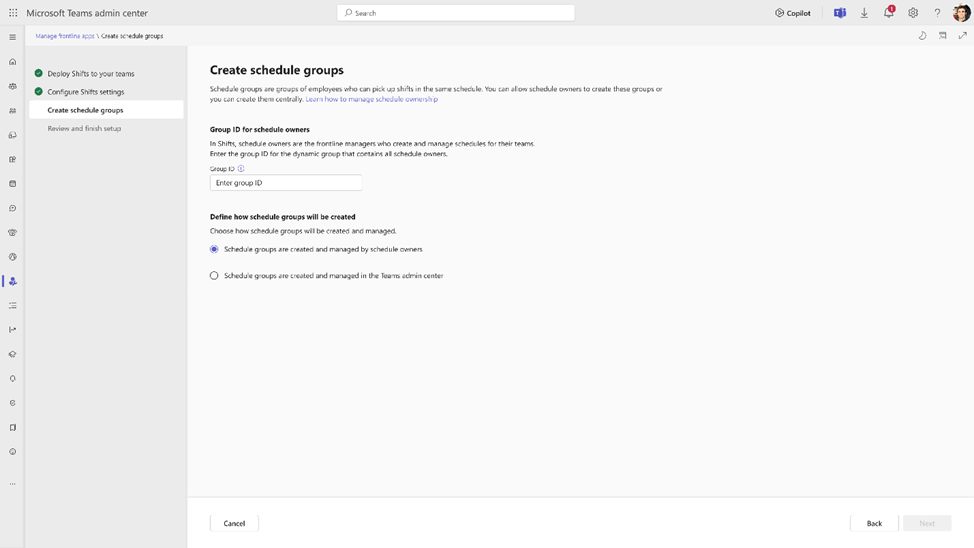Select schedule groups managed by schedule owners

tap(214, 249)
